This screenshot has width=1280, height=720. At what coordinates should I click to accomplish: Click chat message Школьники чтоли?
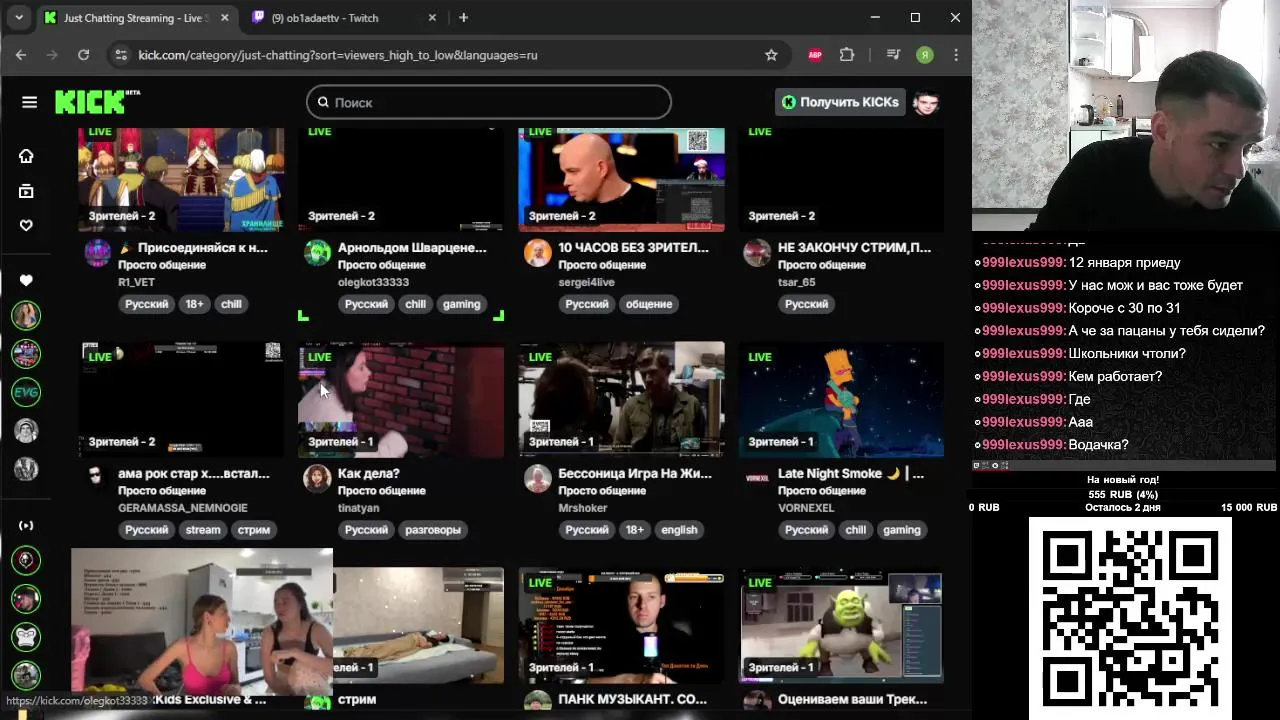(1127, 353)
